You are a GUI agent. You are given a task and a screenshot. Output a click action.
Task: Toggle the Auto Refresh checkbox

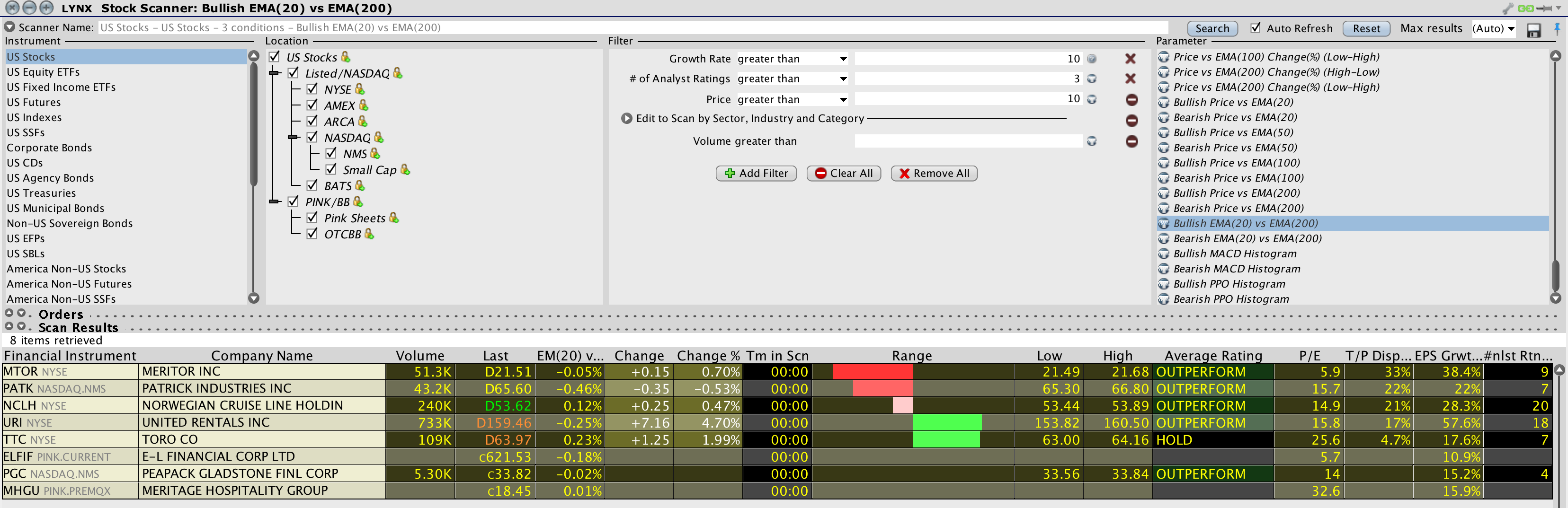pyautogui.click(x=1255, y=28)
